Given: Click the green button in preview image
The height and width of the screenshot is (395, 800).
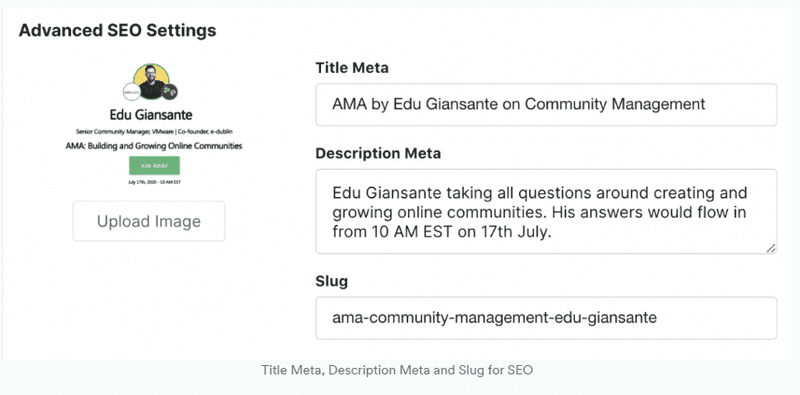Looking at the screenshot, I should point(154,166).
